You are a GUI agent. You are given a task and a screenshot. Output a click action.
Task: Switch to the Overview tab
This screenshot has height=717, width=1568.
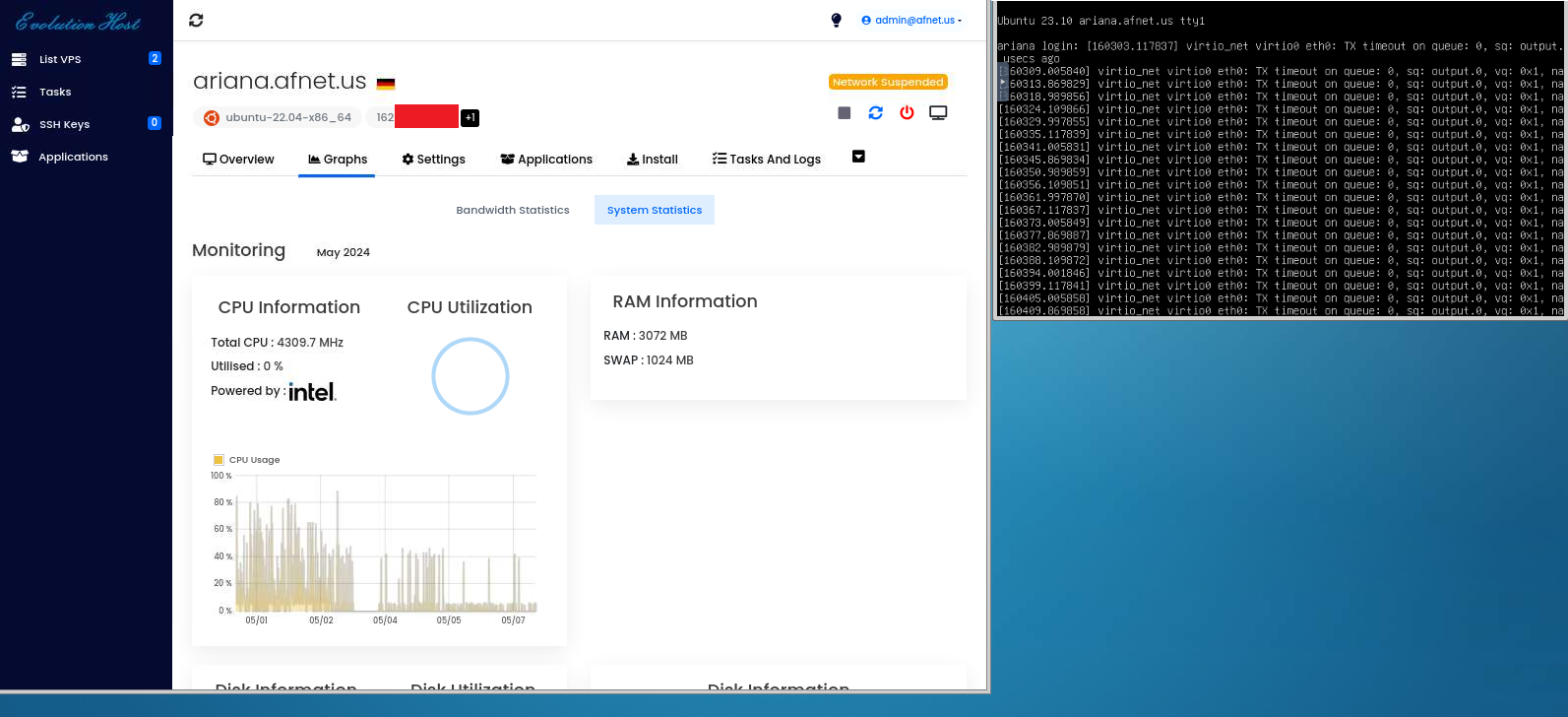(x=238, y=160)
